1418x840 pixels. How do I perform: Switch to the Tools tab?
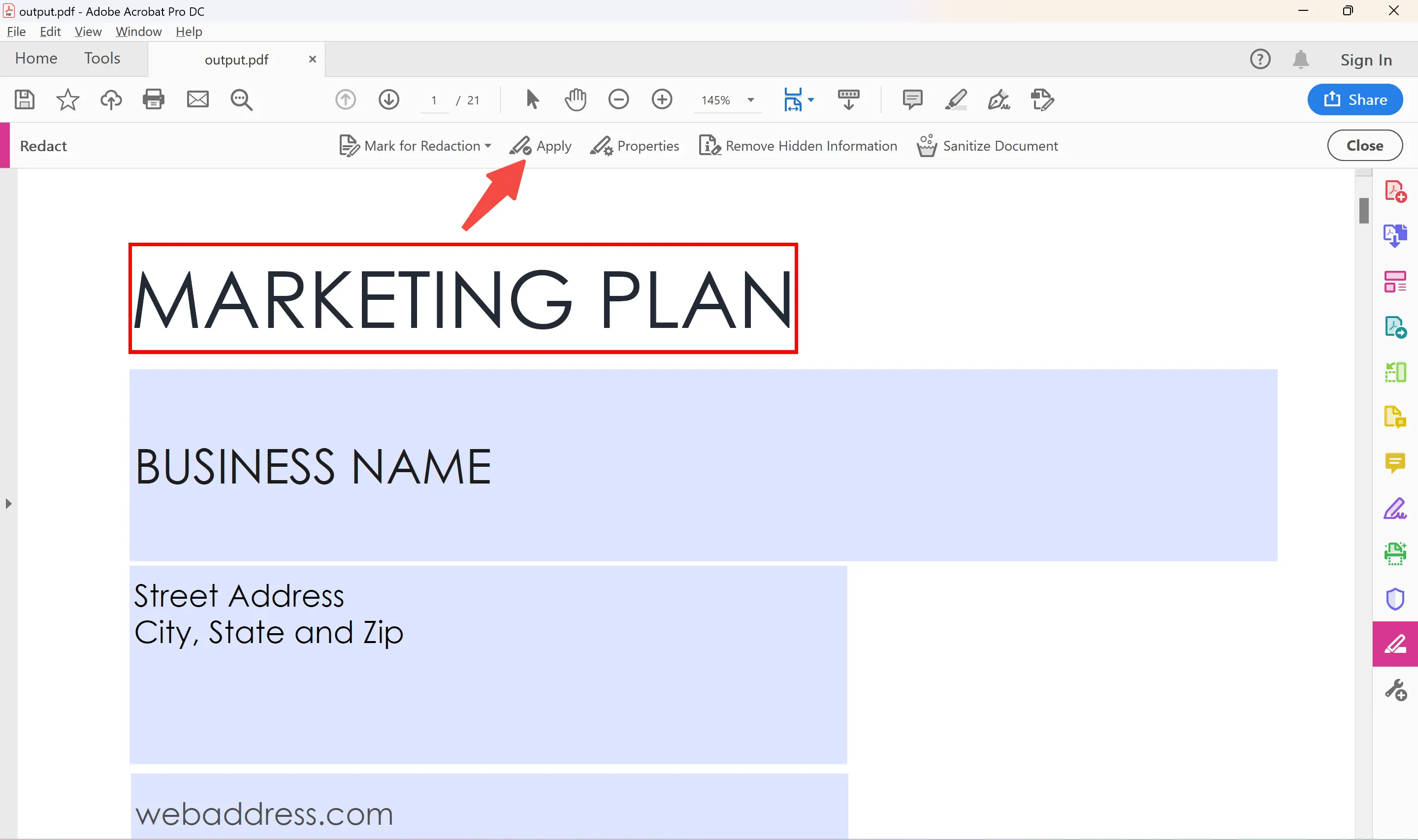102,58
